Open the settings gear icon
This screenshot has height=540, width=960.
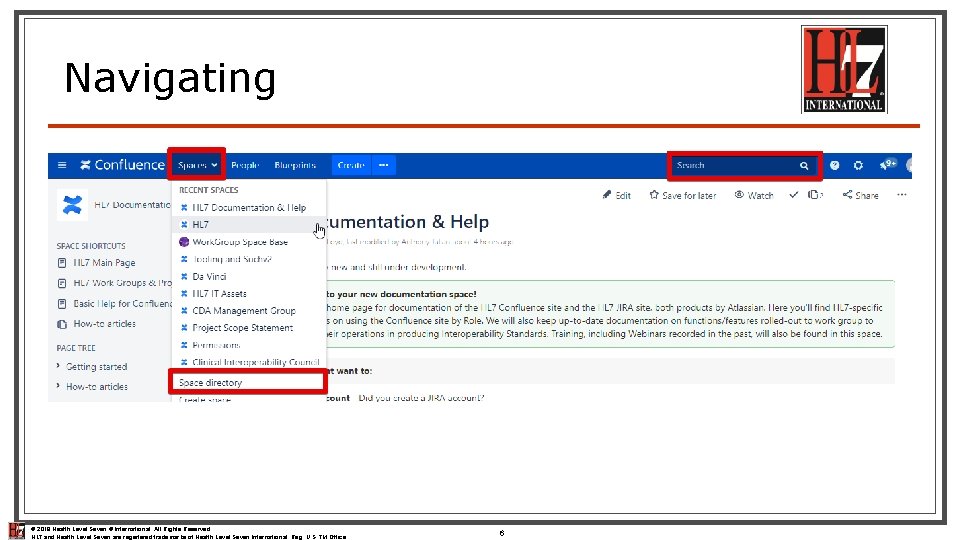click(858, 165)
